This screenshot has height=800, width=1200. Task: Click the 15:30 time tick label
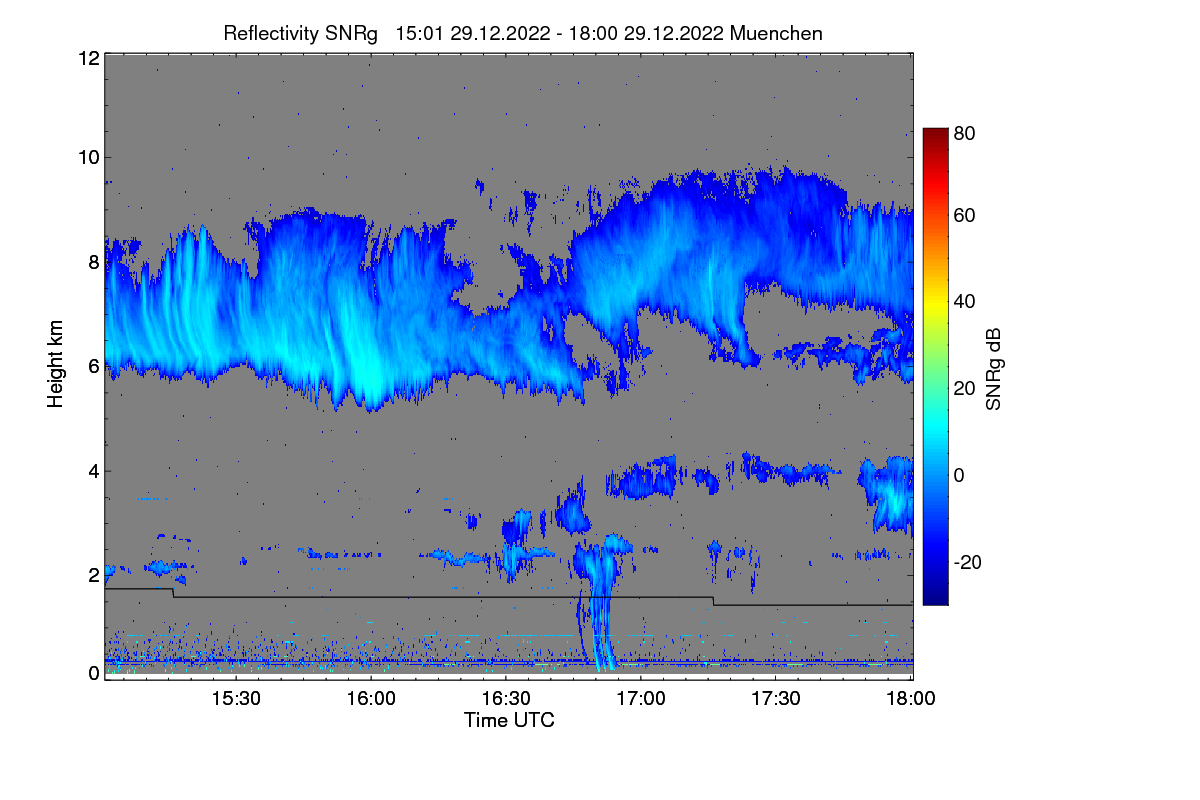pos(236,699)
